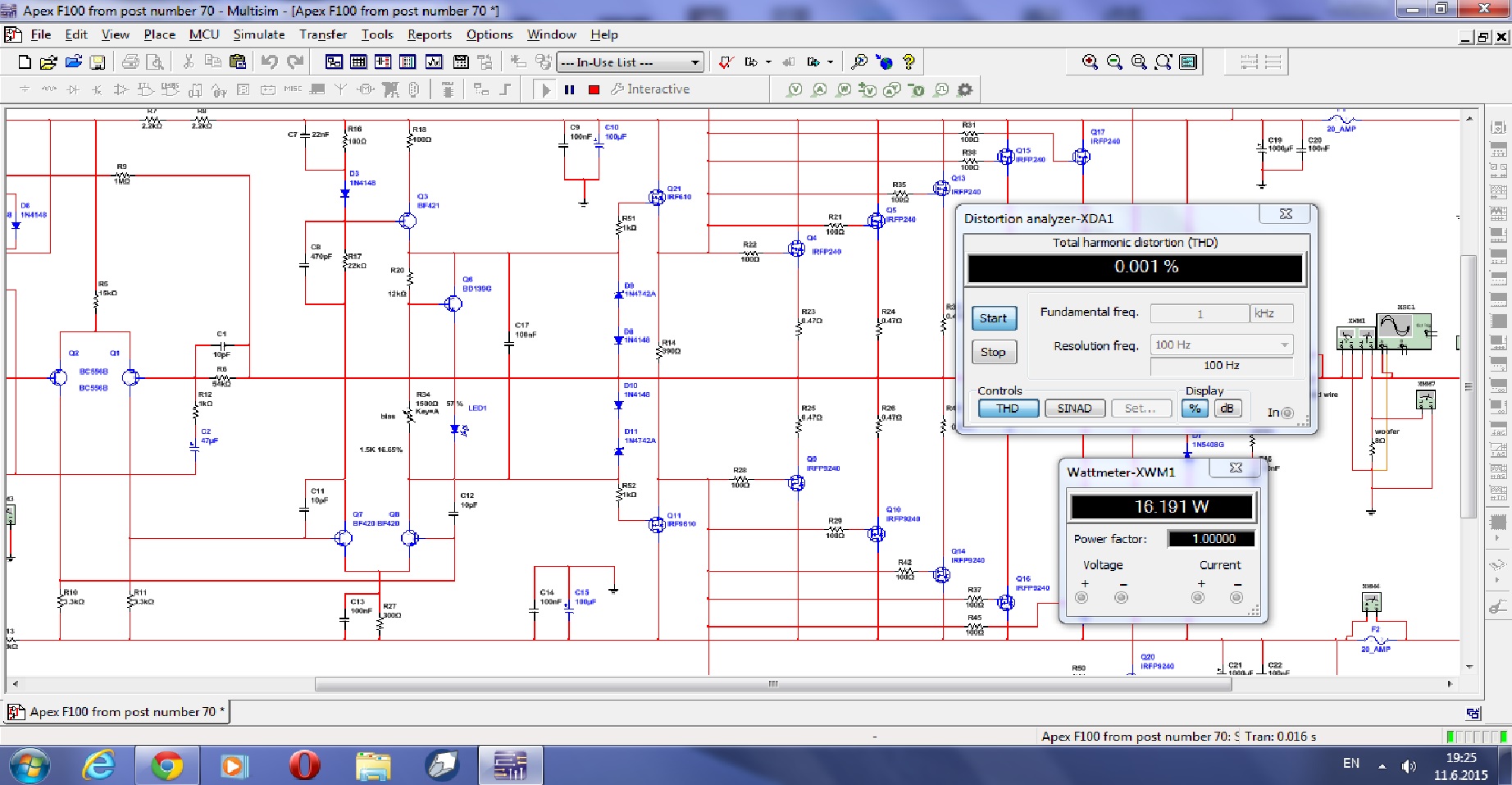Zoom out of the schematic
Image resolution: width=1512 pixels, height=785 pixels.
point(1114,62)
